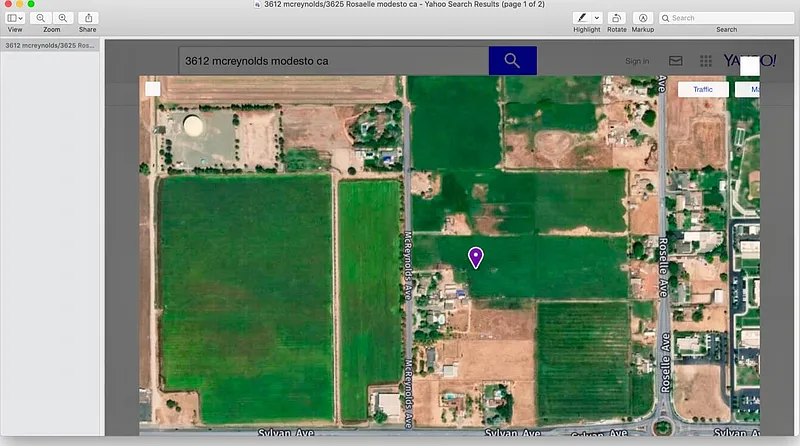Click the purple map location pin
This screenshot has height=446, width=800.
pos(476,258)
